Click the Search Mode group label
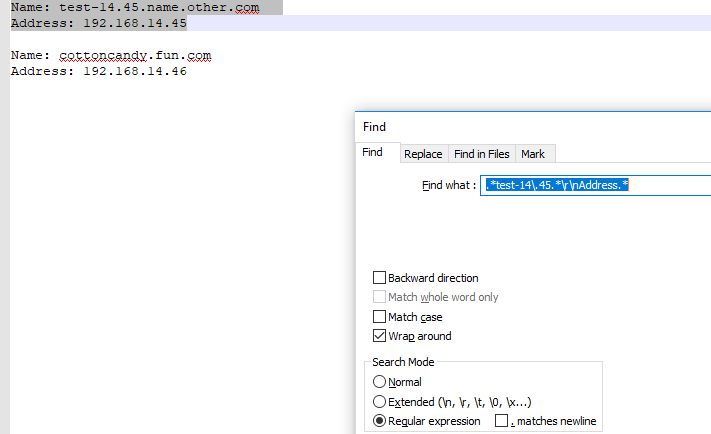The width and height of the screenshot is (711, 434). coord(403,362)
